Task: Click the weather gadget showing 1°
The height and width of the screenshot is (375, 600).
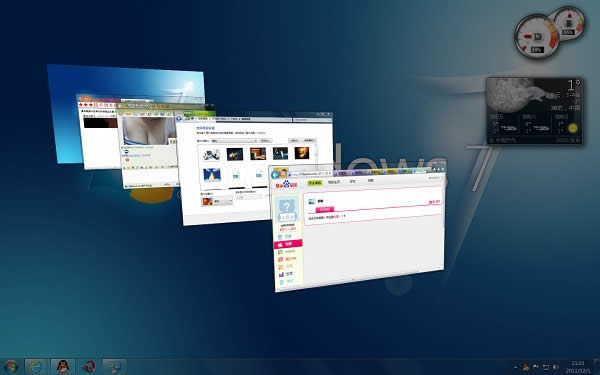Action: coord(535,111)
